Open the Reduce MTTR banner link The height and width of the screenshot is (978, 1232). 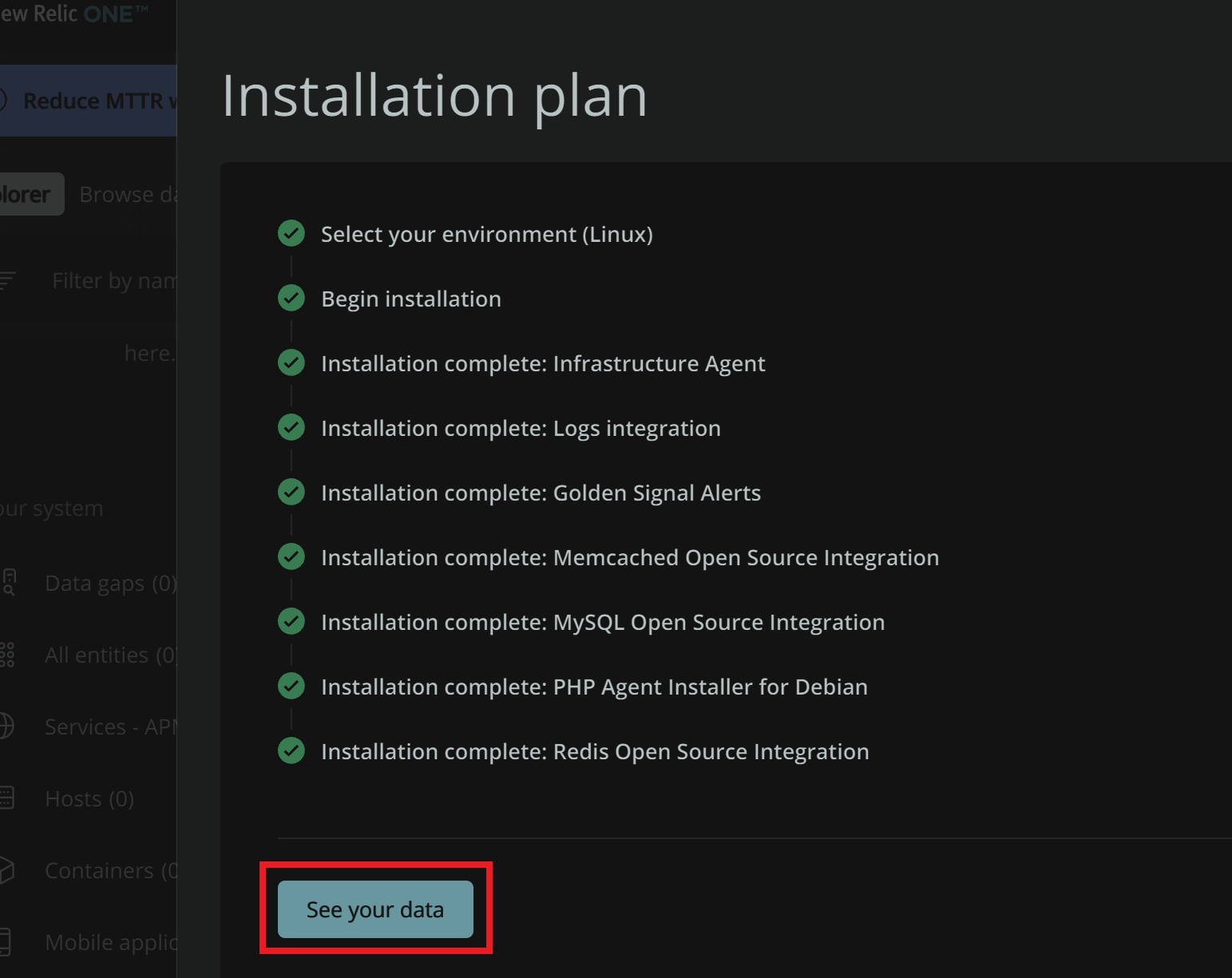[96, 101]
